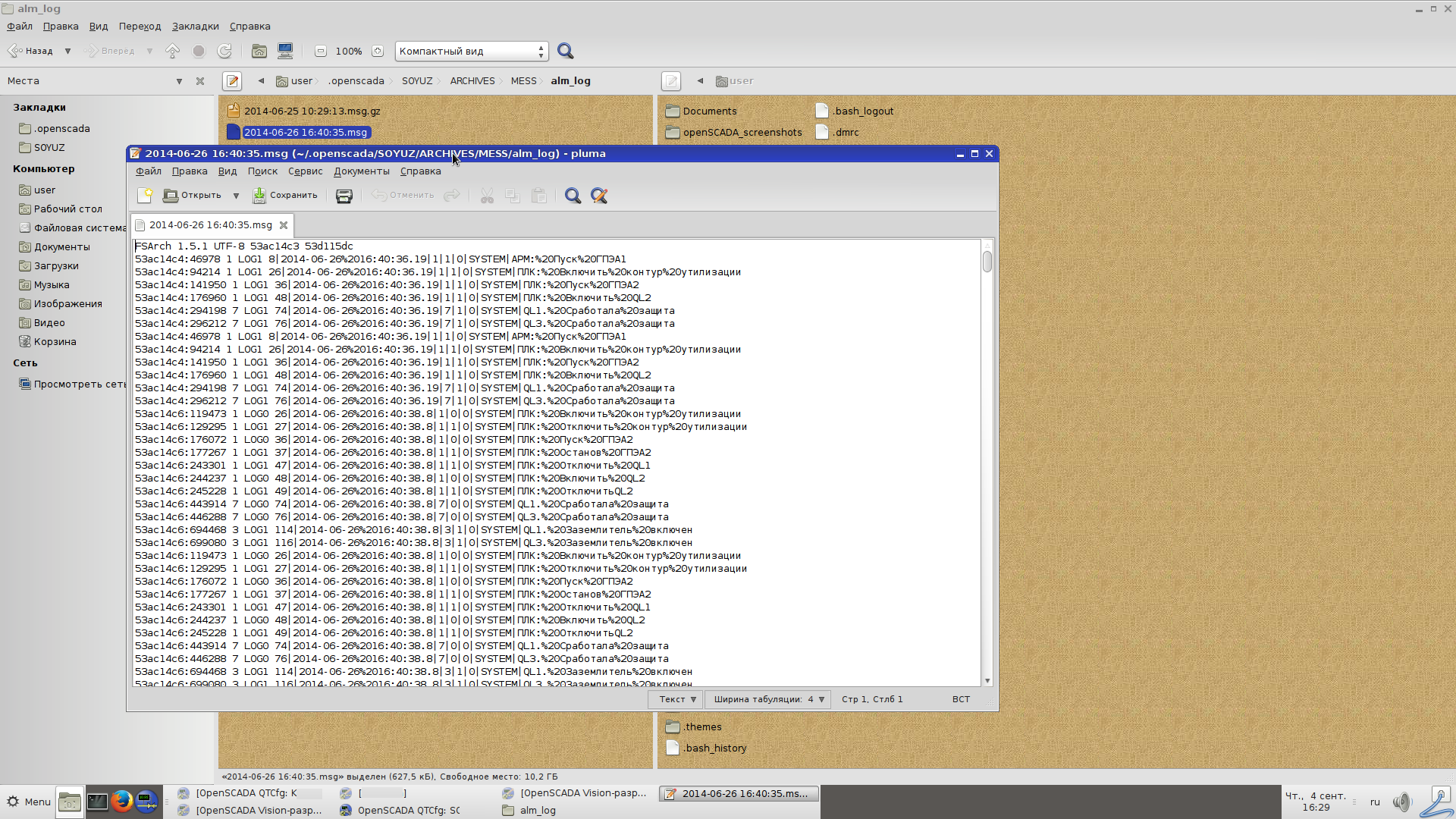This screenshot has height=819, width=1456.
Task: Open the Ширина табуляции dropdown
Action: (x=767, y=700)
